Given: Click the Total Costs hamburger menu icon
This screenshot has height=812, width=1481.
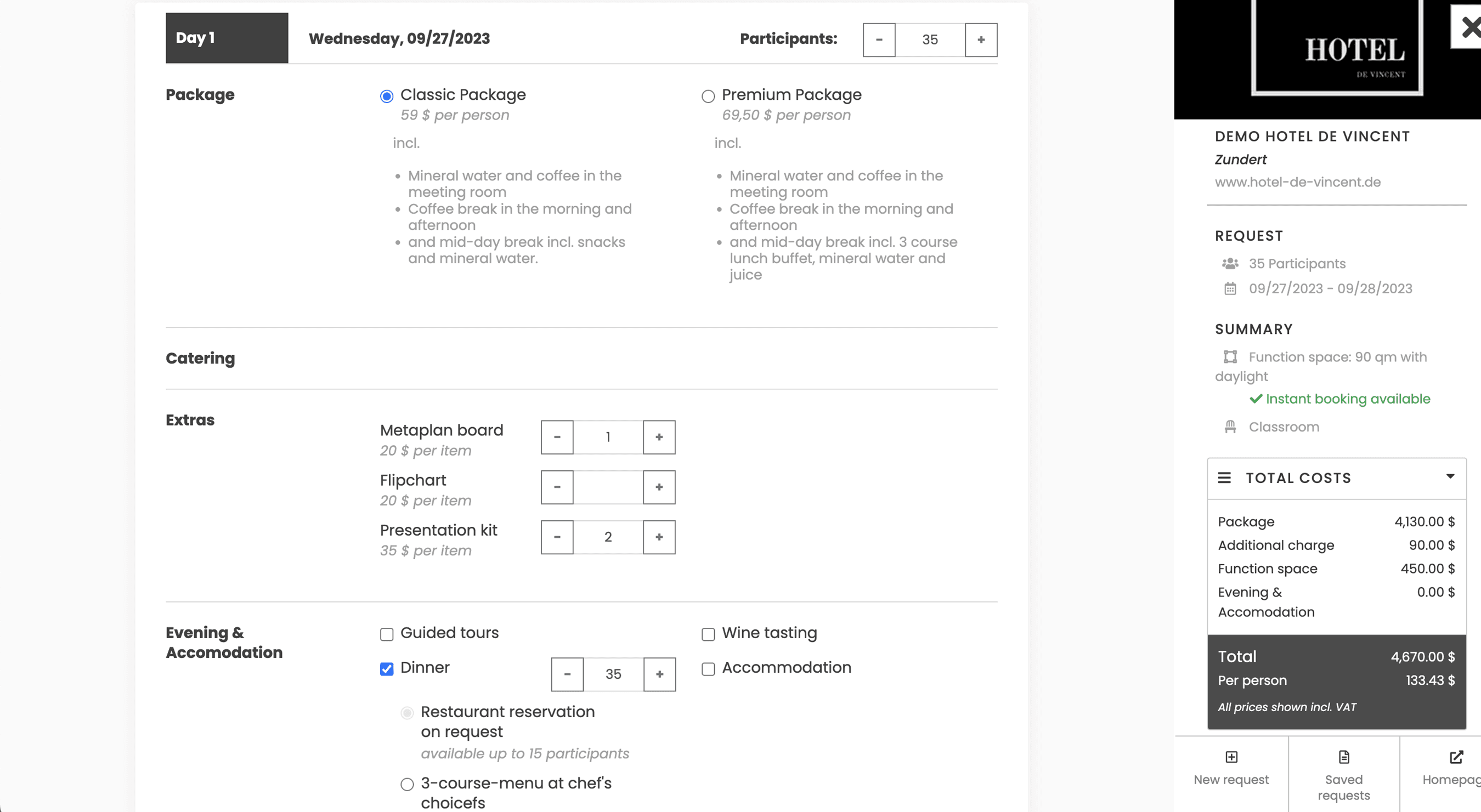Looking at the screenshot, I should [x=1224, y=478].
